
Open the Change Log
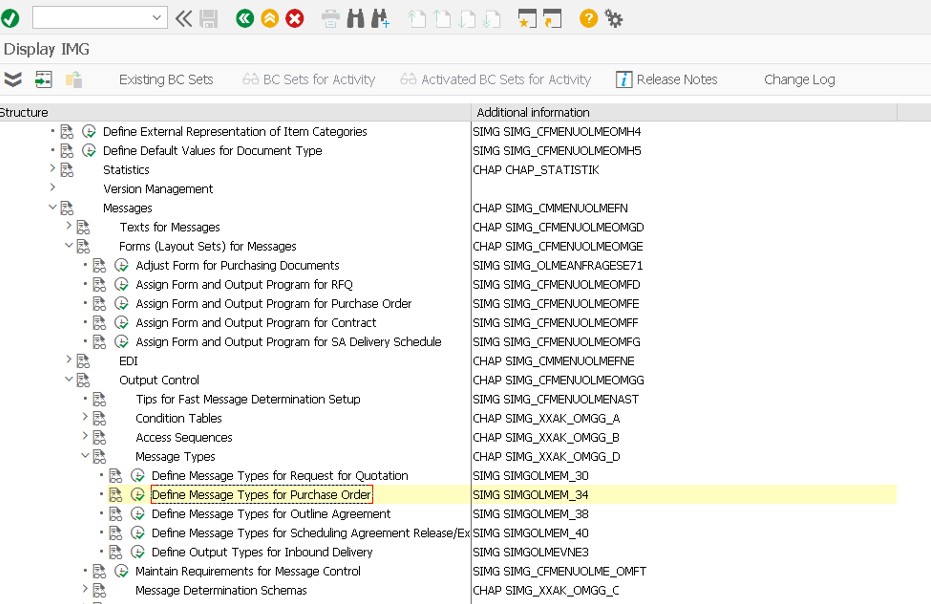(x=799, y=80)
